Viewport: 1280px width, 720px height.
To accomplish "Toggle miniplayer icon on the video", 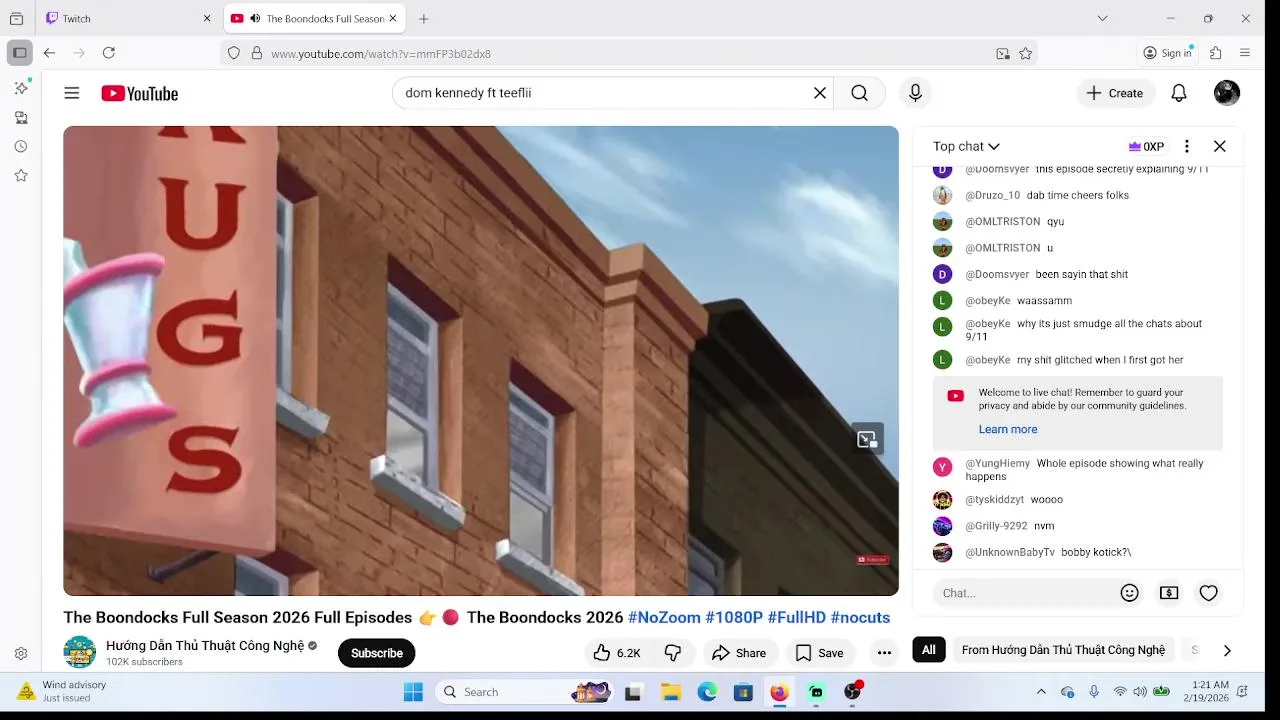I will (867, 439).
